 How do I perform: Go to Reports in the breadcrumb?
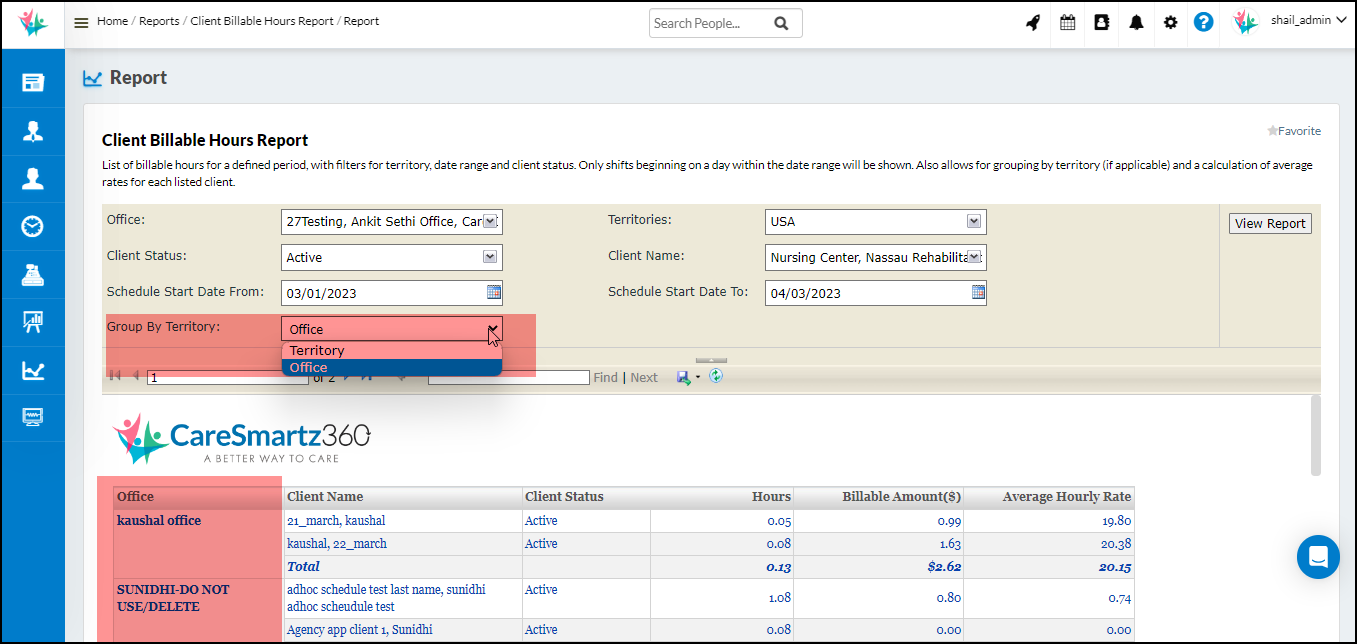tap(159, 21)
